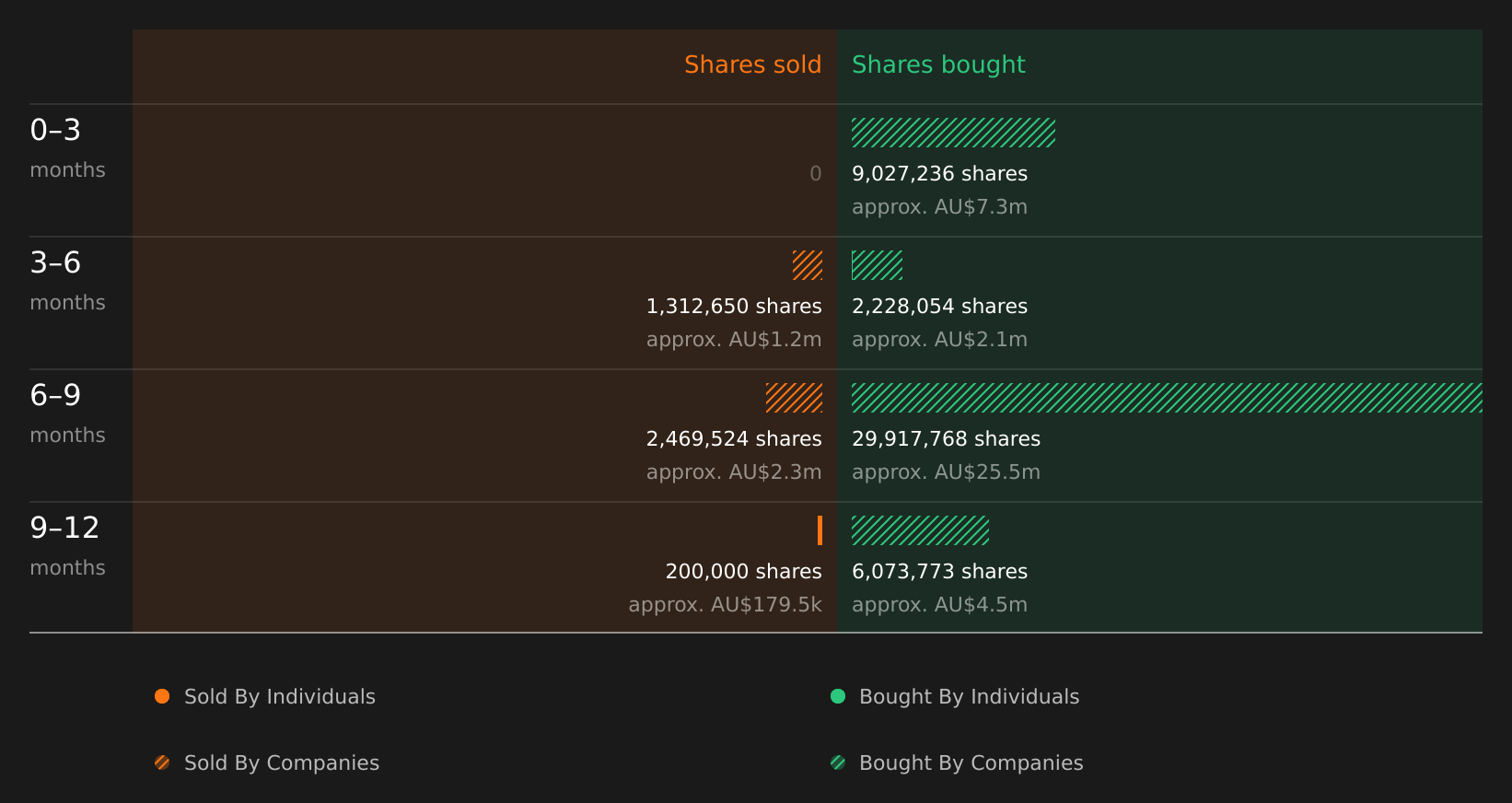1512x803 pixels.
Task: Select the 9–12 months solid orange bar
Action: [x=820, y=530]
